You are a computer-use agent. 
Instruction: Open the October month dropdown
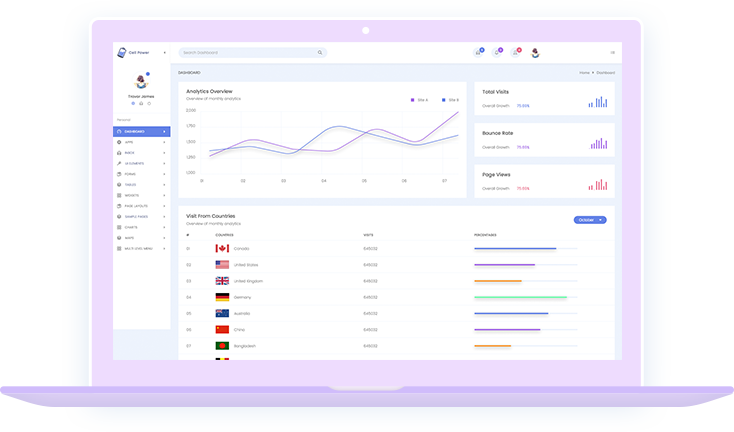(589, 219)
